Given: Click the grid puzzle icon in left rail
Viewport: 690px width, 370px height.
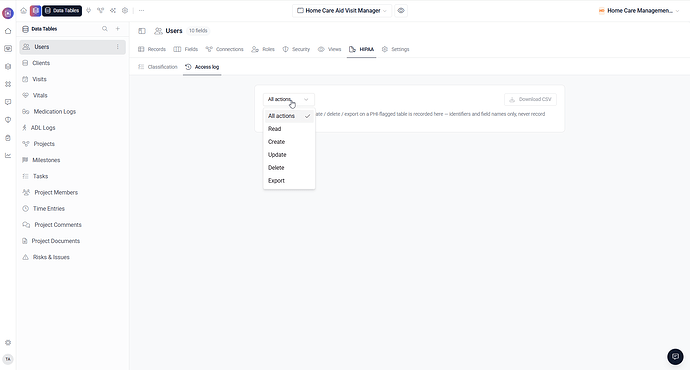Looking at the screenshot, I should (x=8, y=84).
